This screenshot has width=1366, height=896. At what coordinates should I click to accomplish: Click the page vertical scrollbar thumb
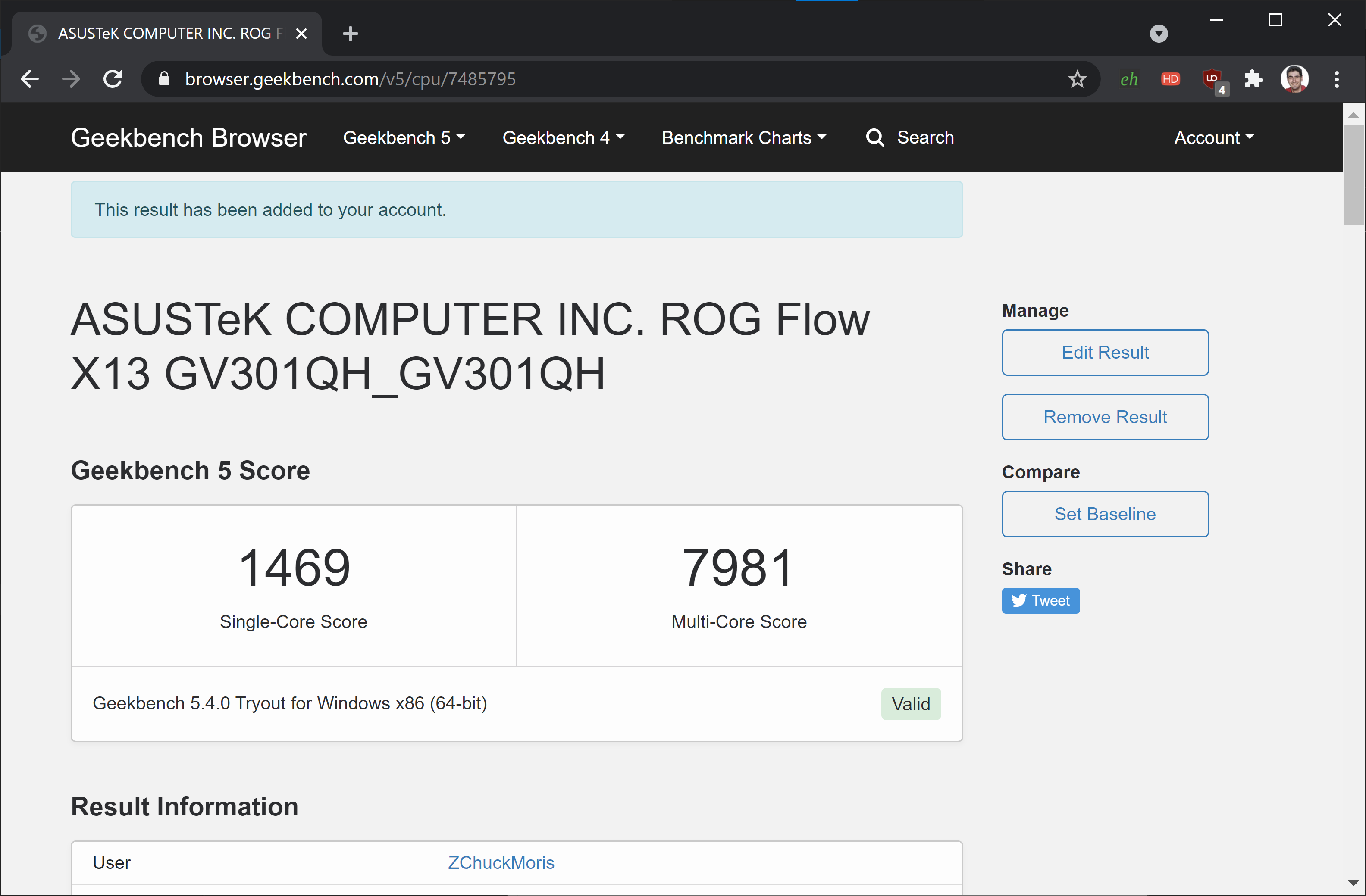click(1353, 175)
